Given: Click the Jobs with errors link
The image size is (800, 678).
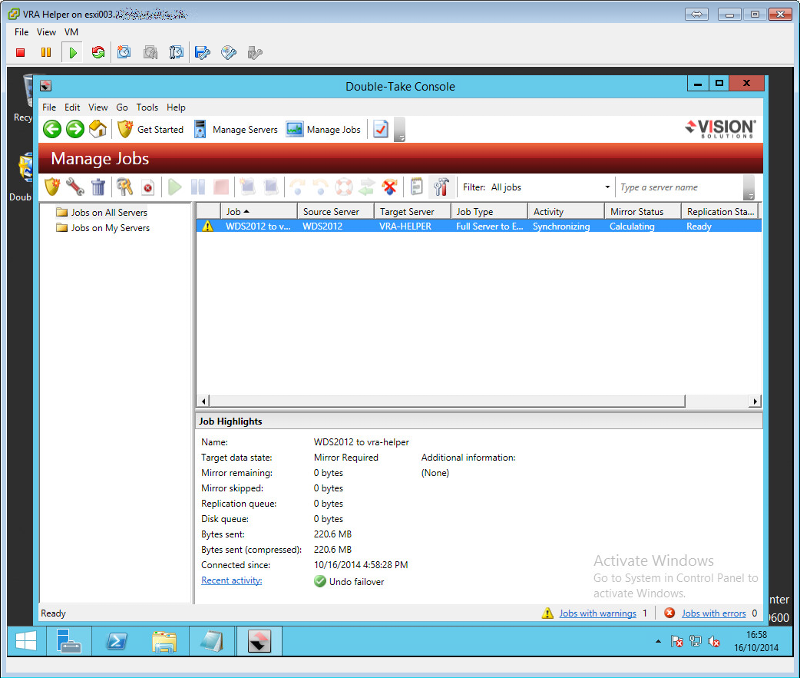Looking at the screenshot, I should point(714,613).
